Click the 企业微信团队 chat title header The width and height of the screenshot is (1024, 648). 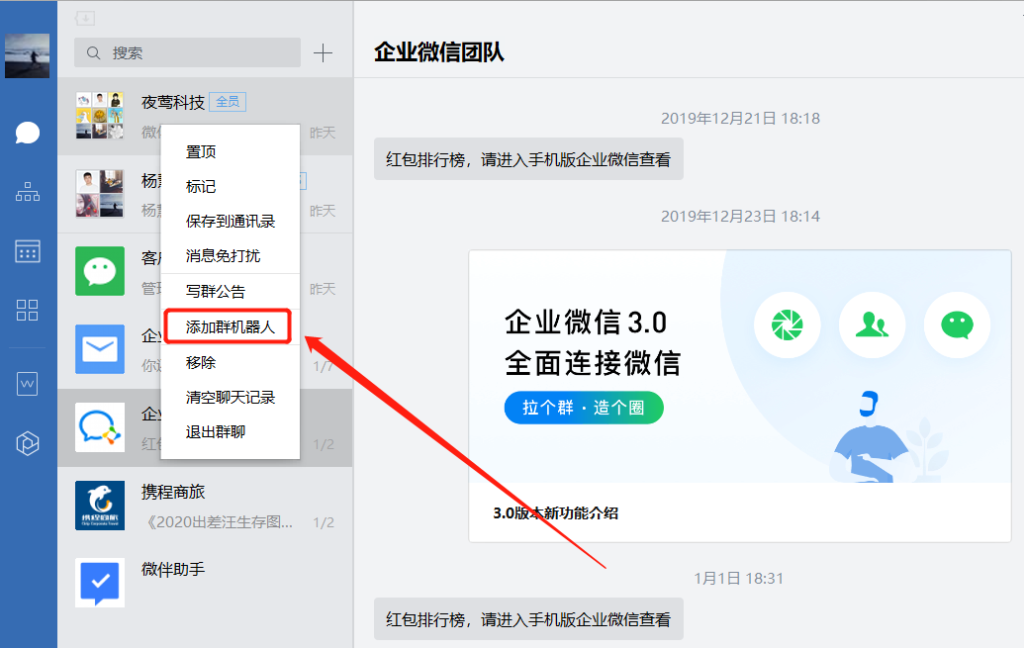439,52
